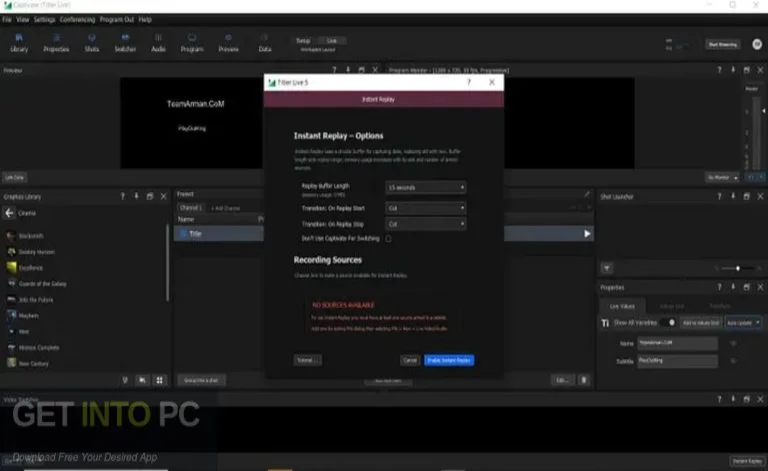Open the Program Out menu
This screenshot has height=471, width=768.
(117, 20)
